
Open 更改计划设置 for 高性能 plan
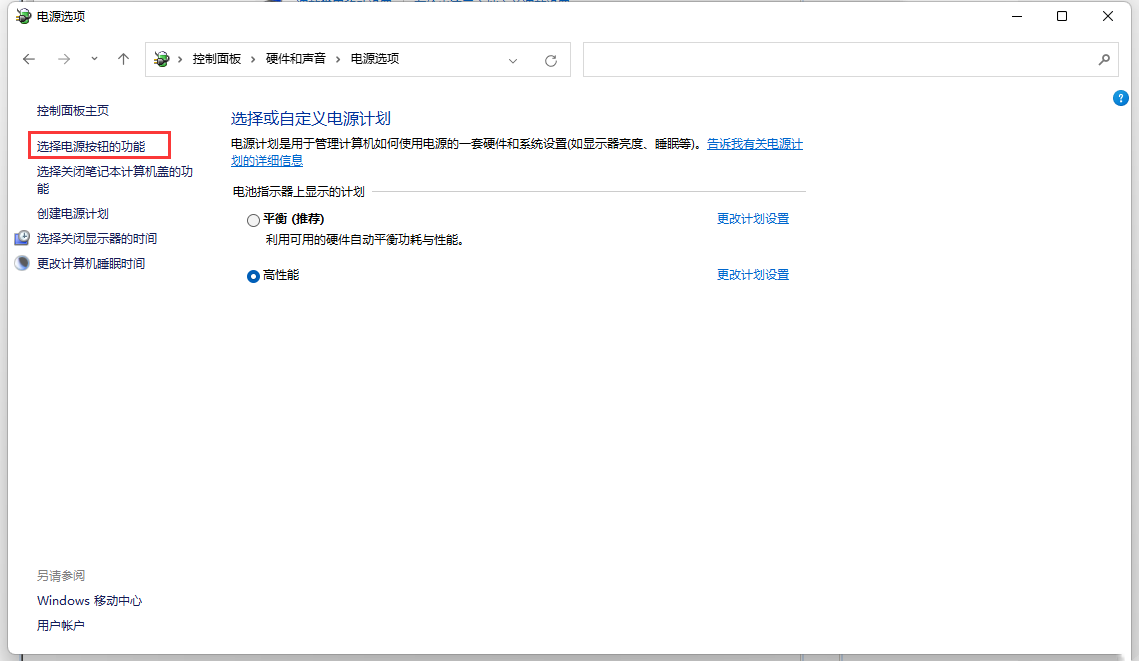click(x=753, y=275)
